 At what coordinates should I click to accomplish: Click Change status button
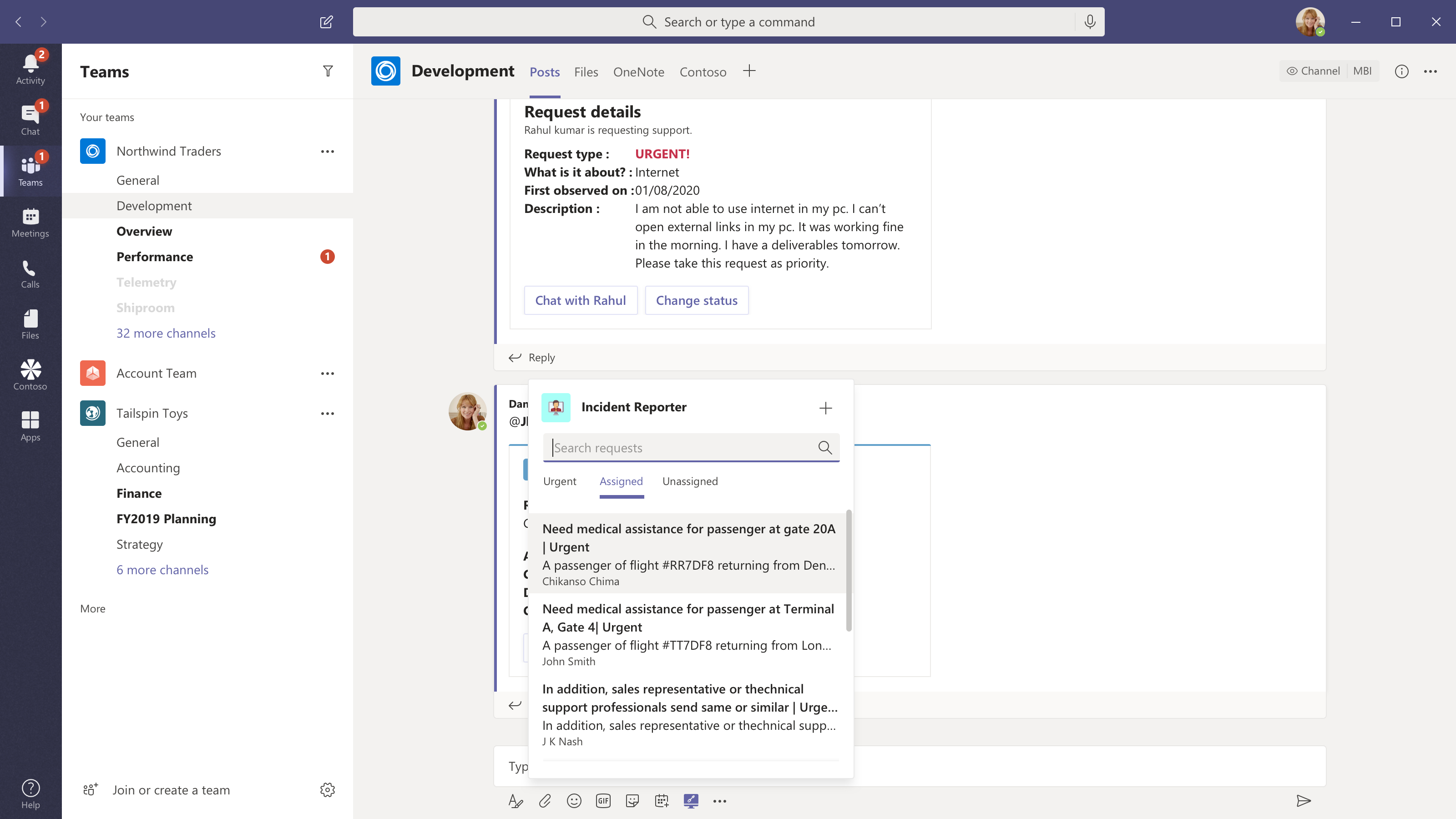[697, 300]
